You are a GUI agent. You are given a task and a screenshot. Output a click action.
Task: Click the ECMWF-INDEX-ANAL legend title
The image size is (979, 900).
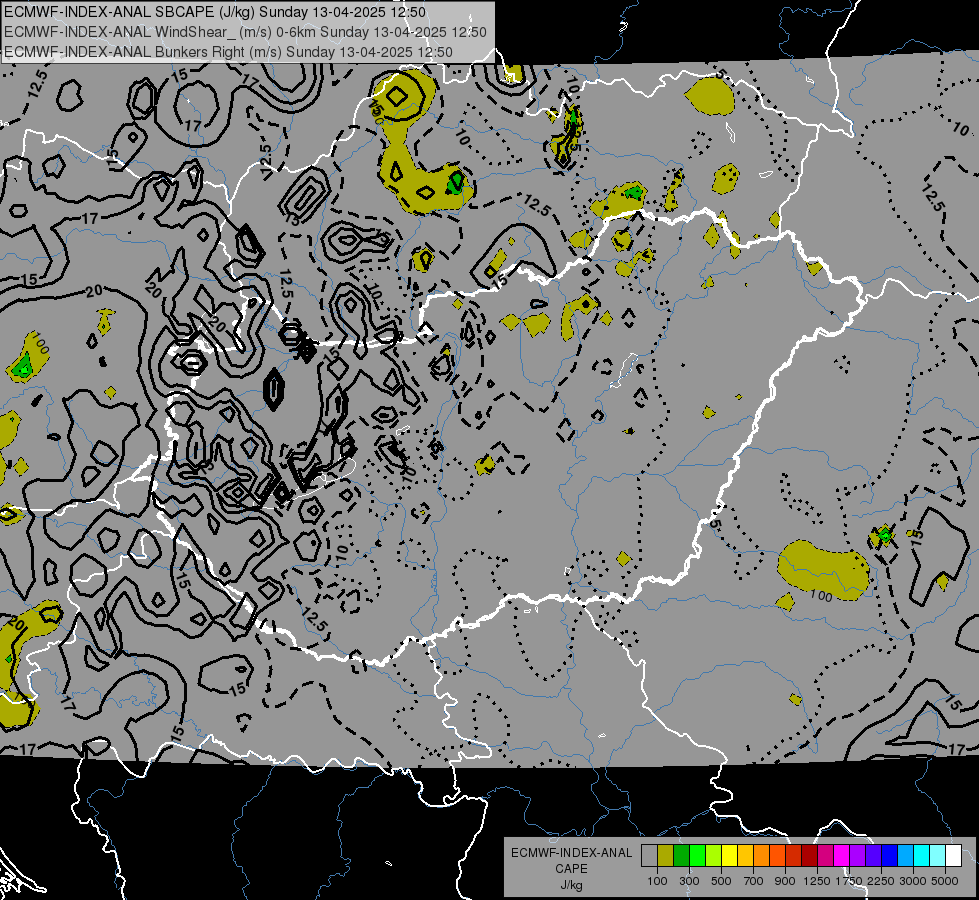pos(571,853)
